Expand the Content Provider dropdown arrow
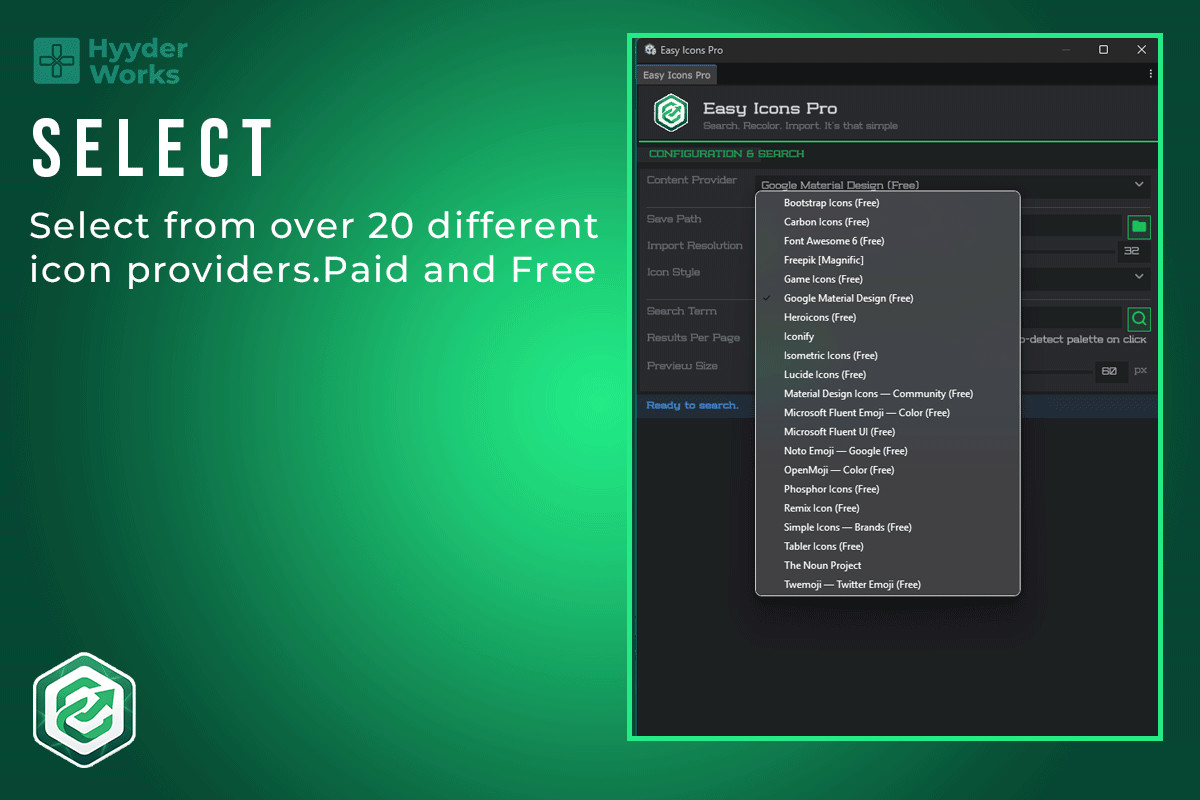Viewport: 1200px width, 800px height. (x=1139, y=184)
